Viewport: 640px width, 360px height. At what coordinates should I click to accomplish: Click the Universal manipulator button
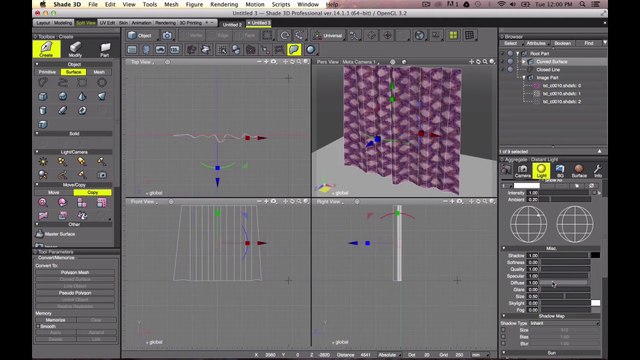(327, 36)
